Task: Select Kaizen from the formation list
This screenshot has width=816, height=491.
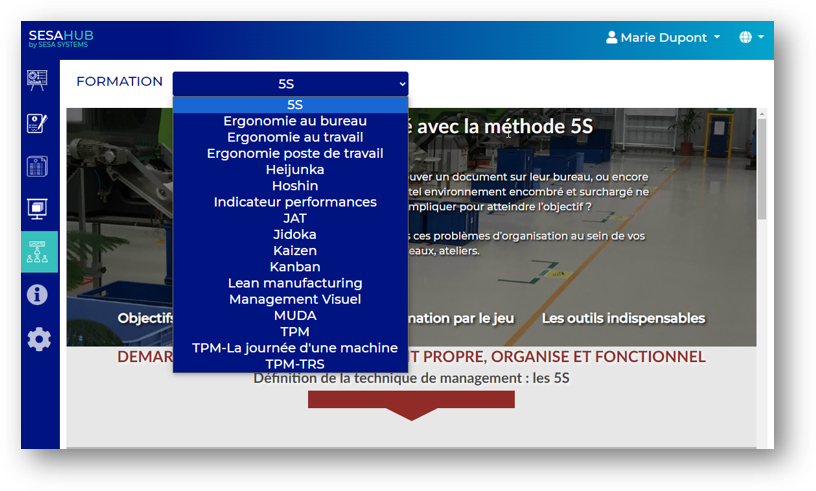Action: click(x=294, y=251)
